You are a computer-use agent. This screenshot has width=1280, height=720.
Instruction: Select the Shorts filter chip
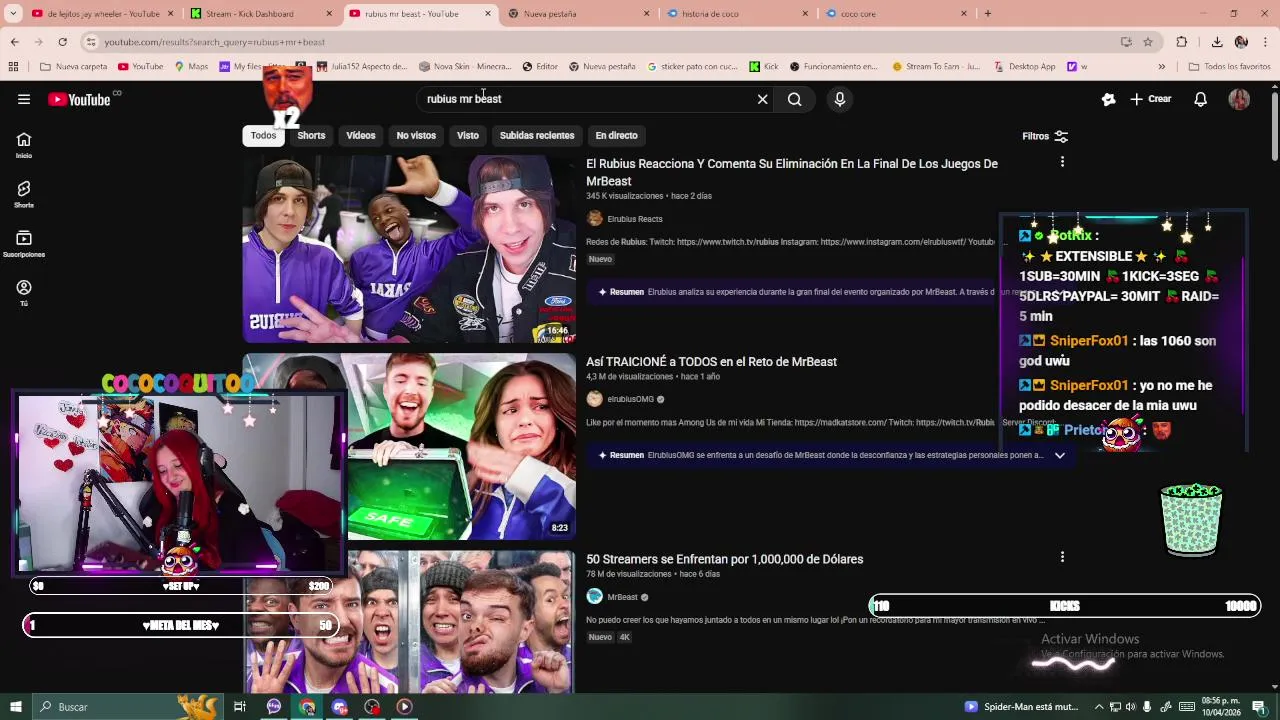[311, 136]
